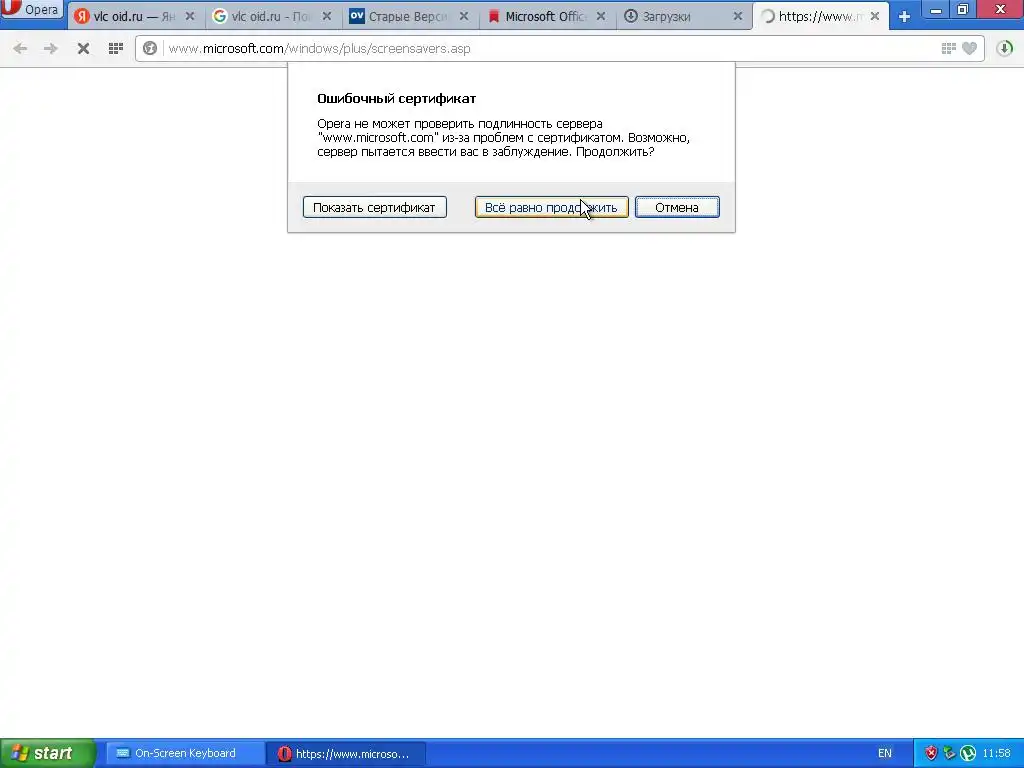Close the Microsoft Office tab
Screen dimensions: 1024x768
601,16
